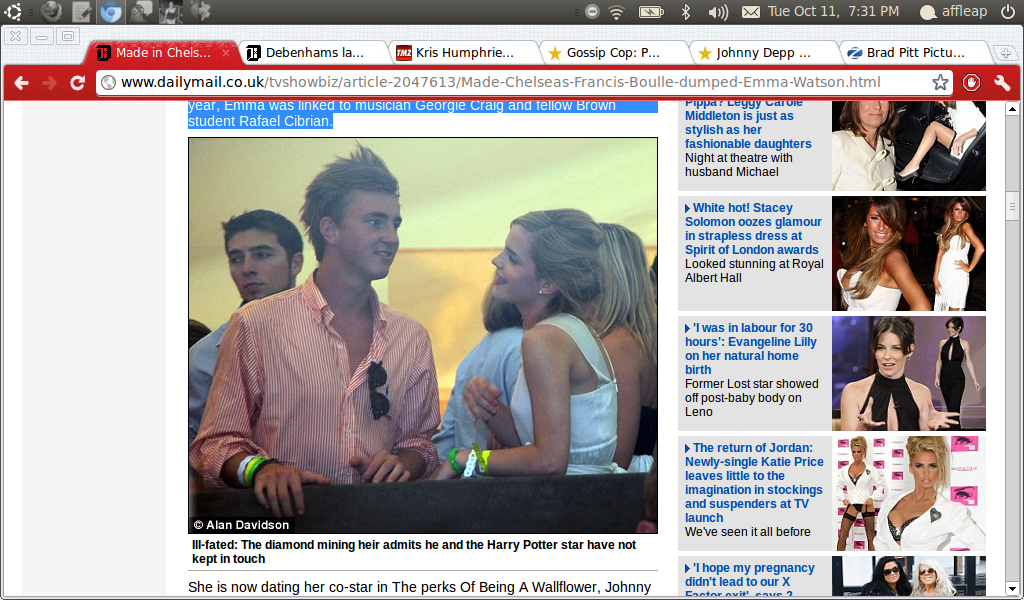
Task: Switch to Chromium via the panel icon
Action: point(110,12)
